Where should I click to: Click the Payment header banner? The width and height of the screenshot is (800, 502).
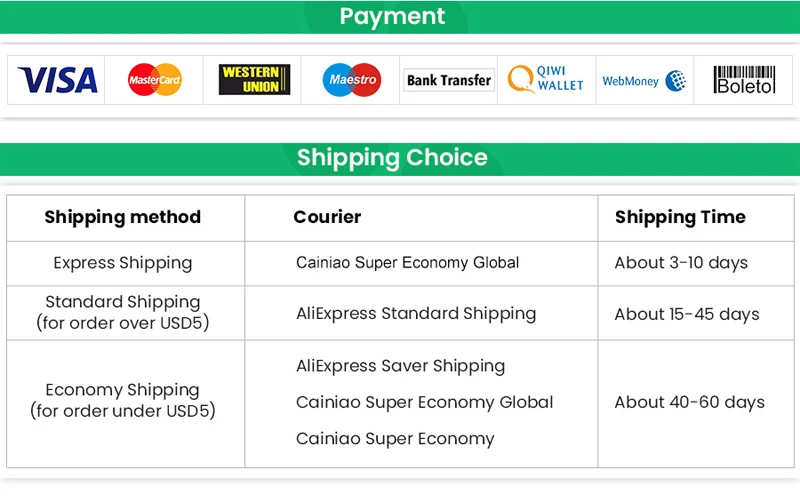(x=400, y=17)
